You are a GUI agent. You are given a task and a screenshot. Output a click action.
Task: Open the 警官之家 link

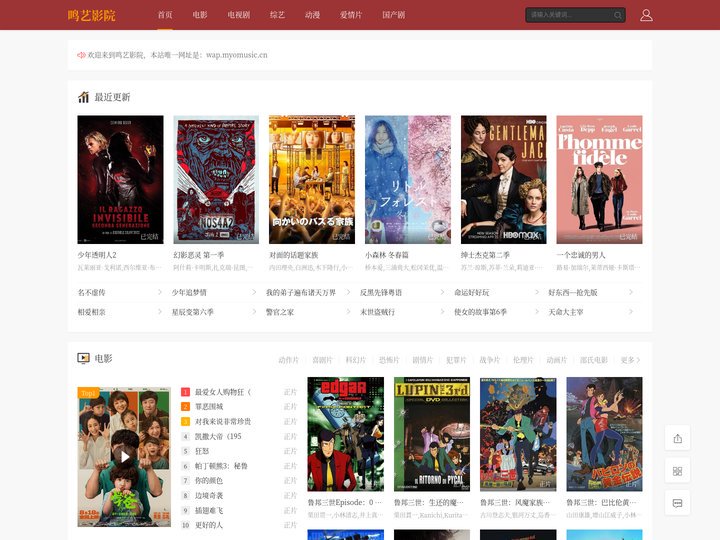coord(280,312)
